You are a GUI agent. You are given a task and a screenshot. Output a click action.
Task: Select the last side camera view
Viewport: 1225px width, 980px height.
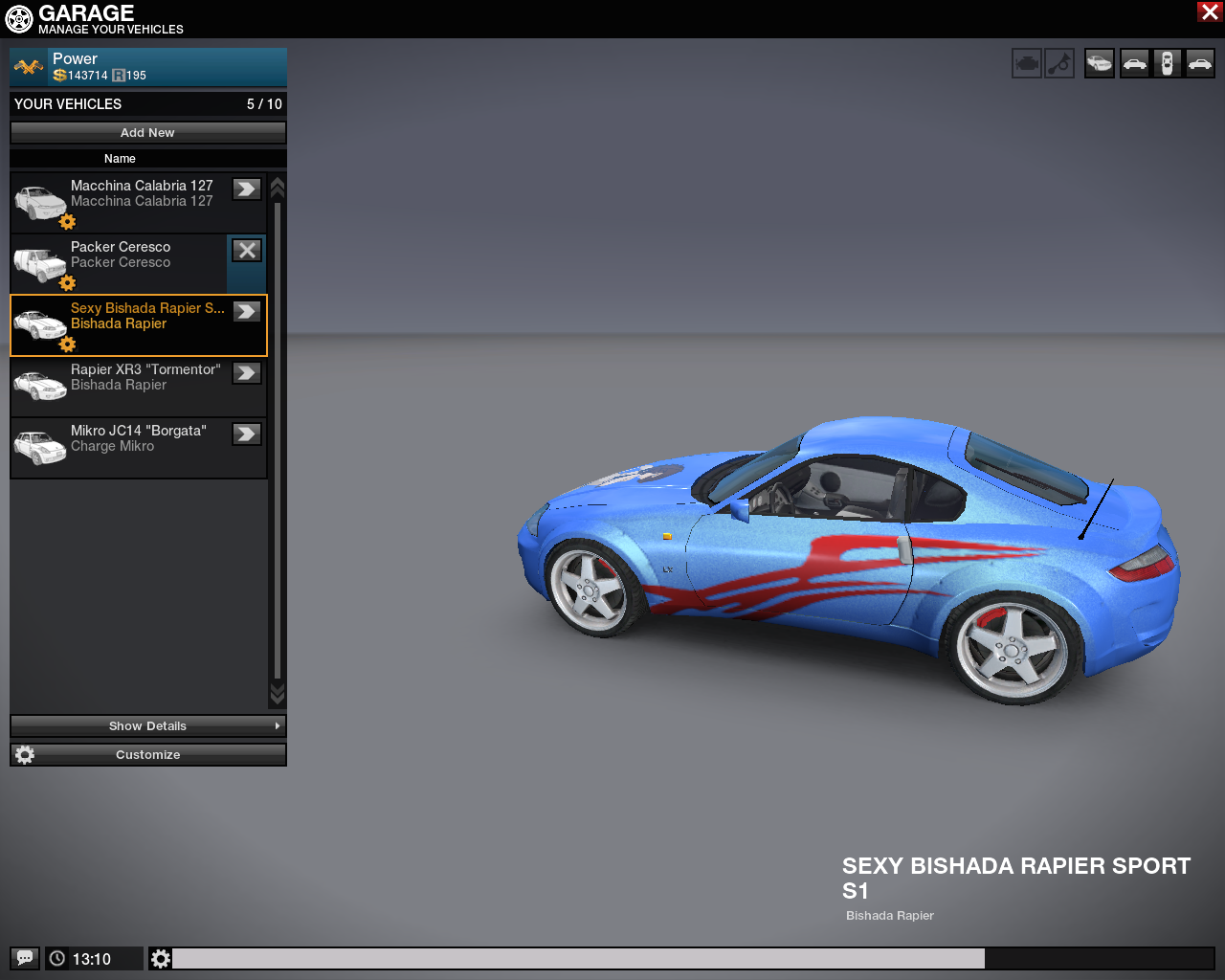[1200, 64]
